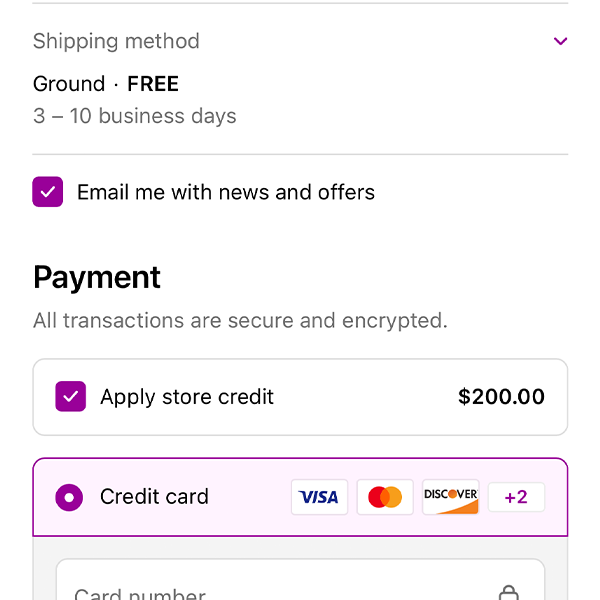Click the "Apply store credit" label
This screenshot has width=600, height=600.
click(x=187, y=397)
